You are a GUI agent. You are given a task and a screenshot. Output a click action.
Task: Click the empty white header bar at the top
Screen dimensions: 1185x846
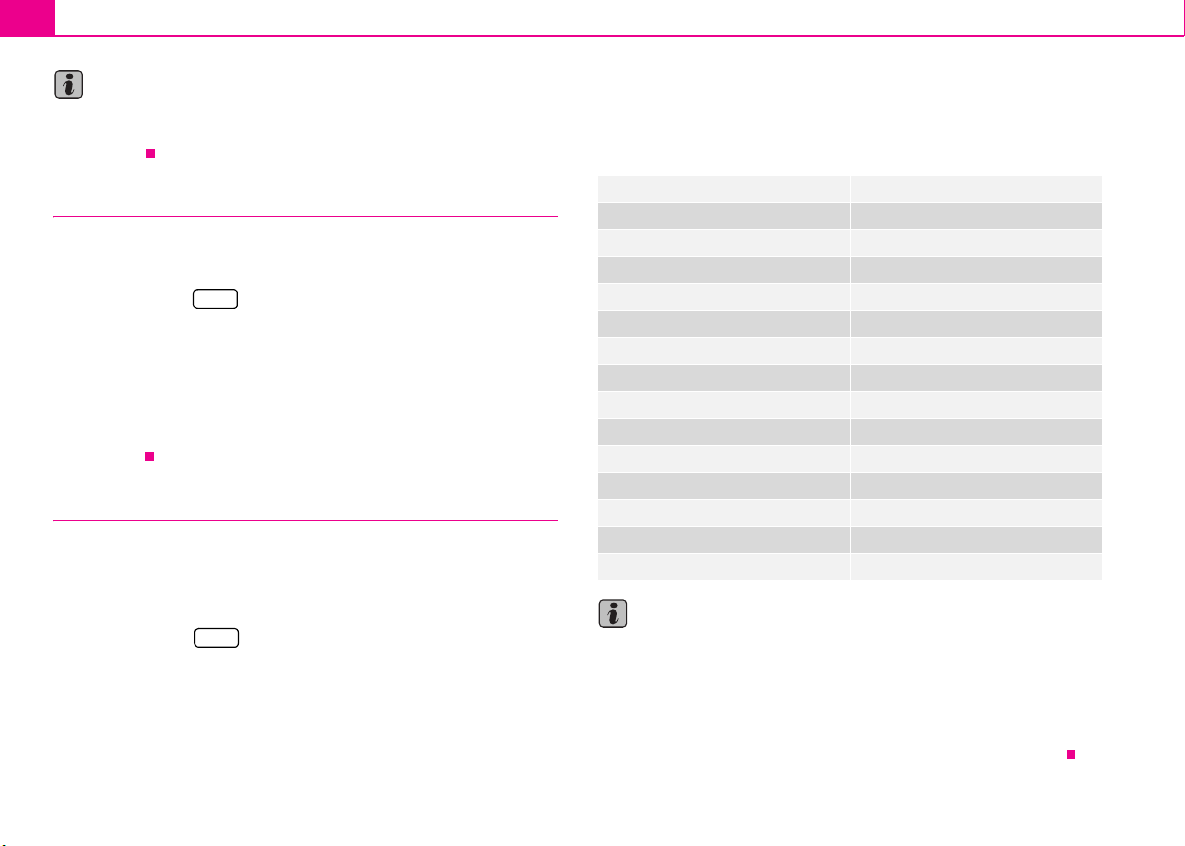(619, 17)
